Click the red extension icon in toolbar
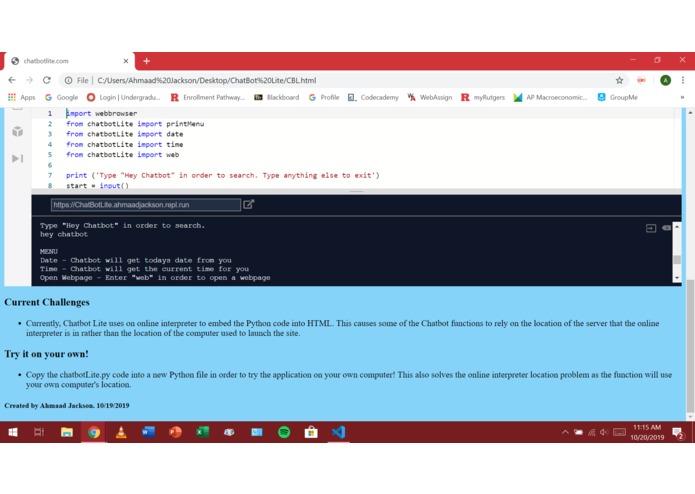695x494 pixels. coord(641,80)
